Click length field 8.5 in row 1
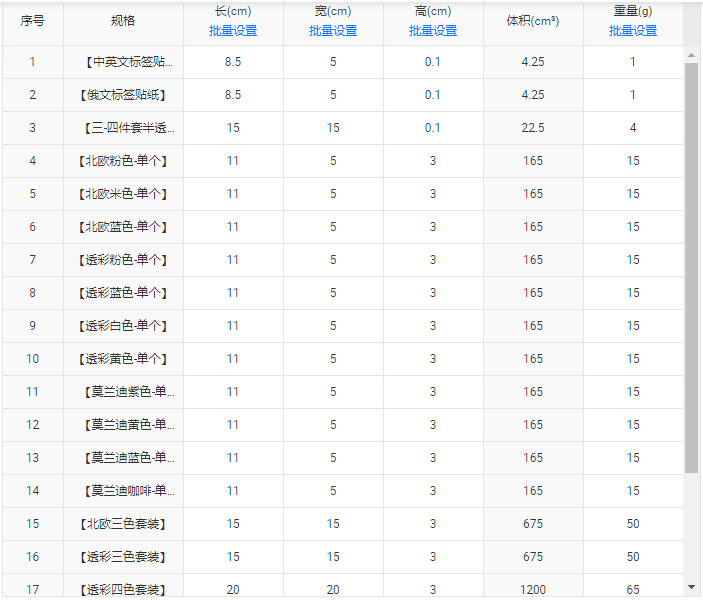 click(x=233, y=62)
